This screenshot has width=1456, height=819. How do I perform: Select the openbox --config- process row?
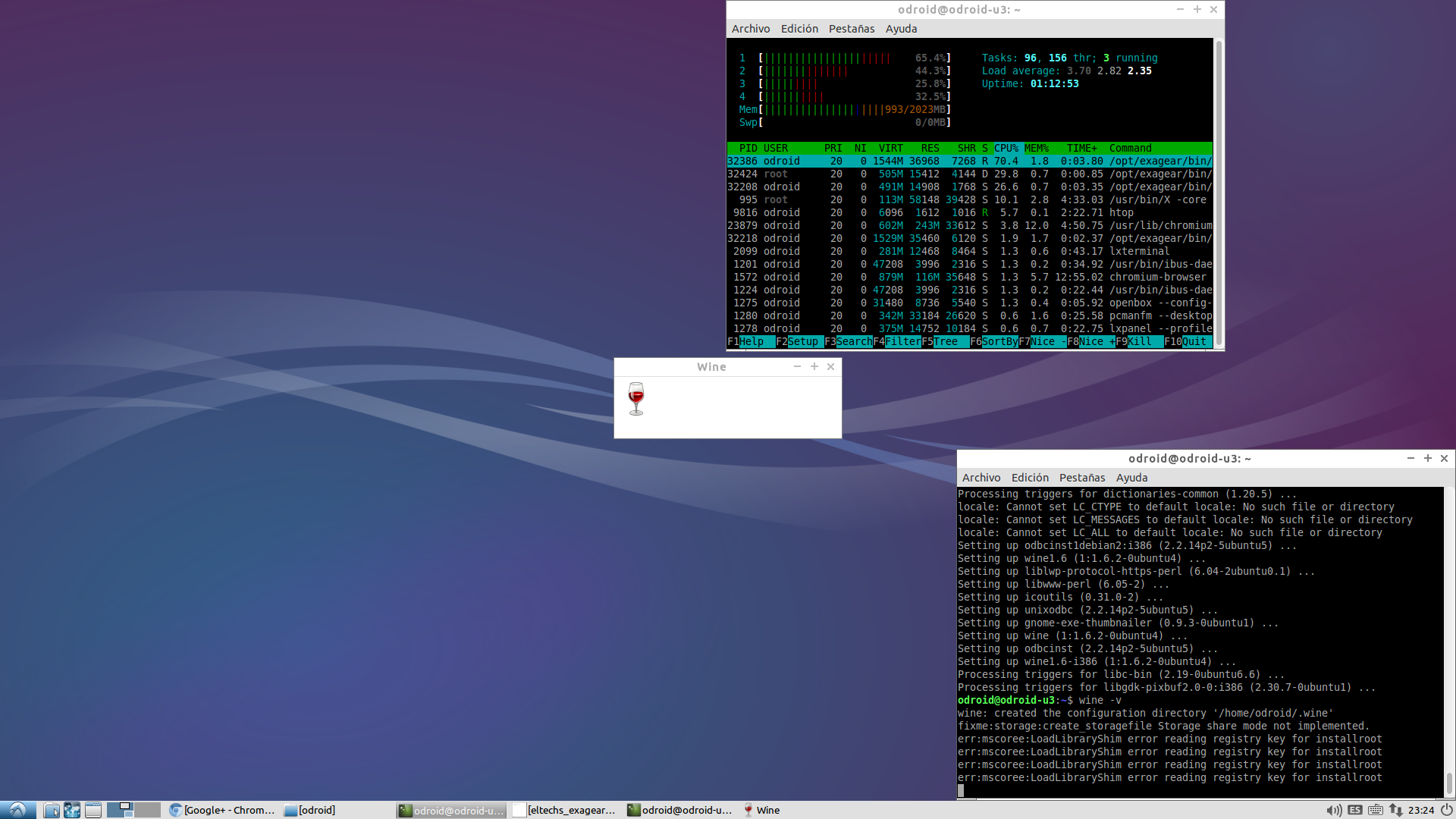pos(970,303)
